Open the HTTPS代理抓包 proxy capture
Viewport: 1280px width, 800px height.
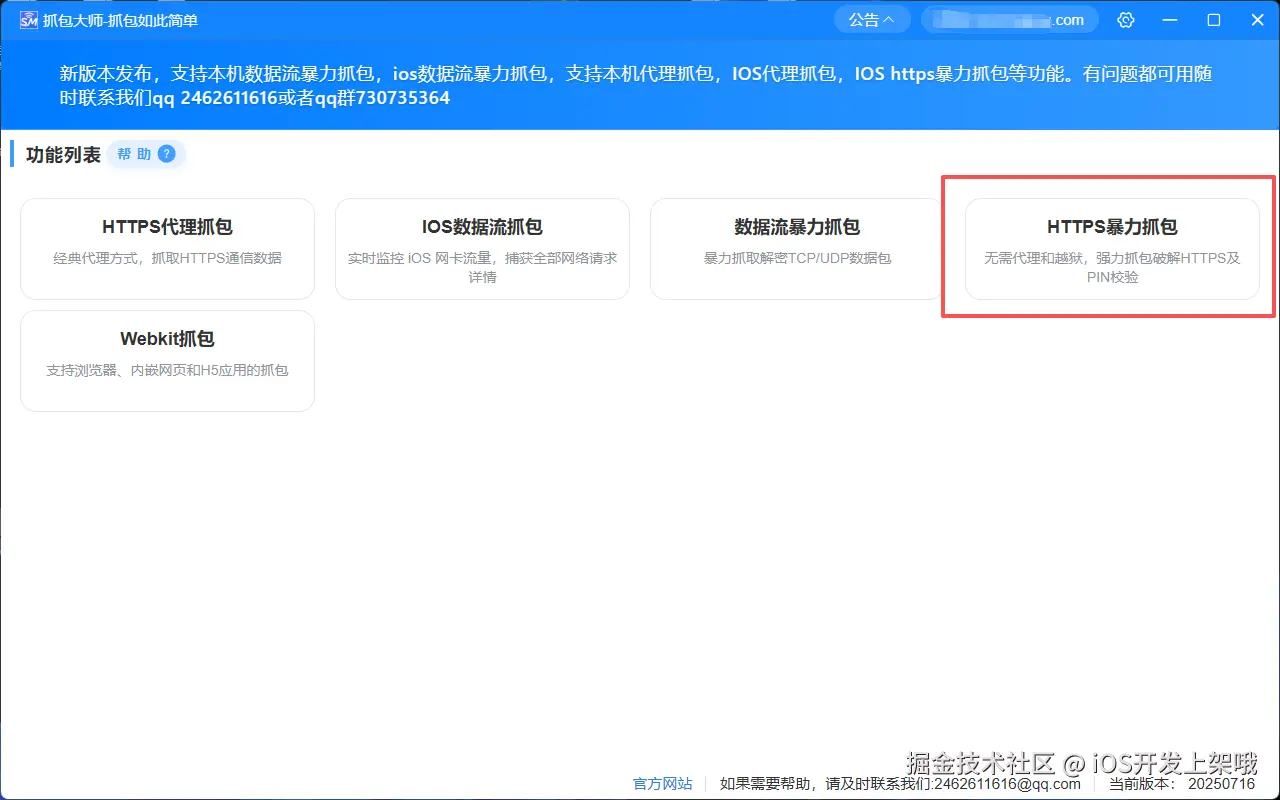click(167, 248)
